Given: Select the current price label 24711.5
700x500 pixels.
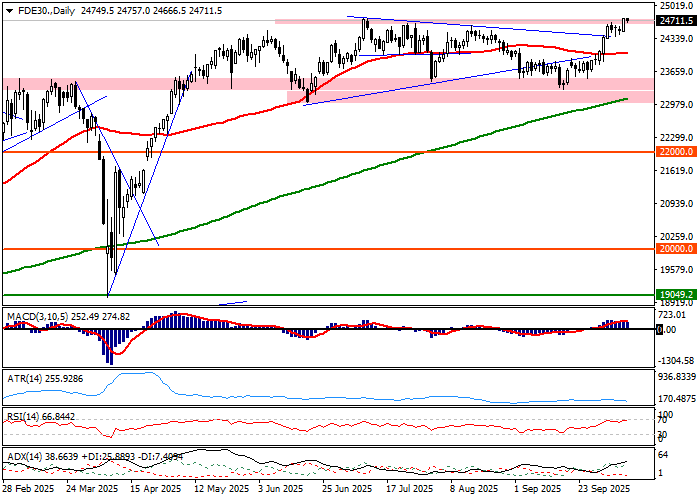Looking at the screenshot, I should pos(675,20).
